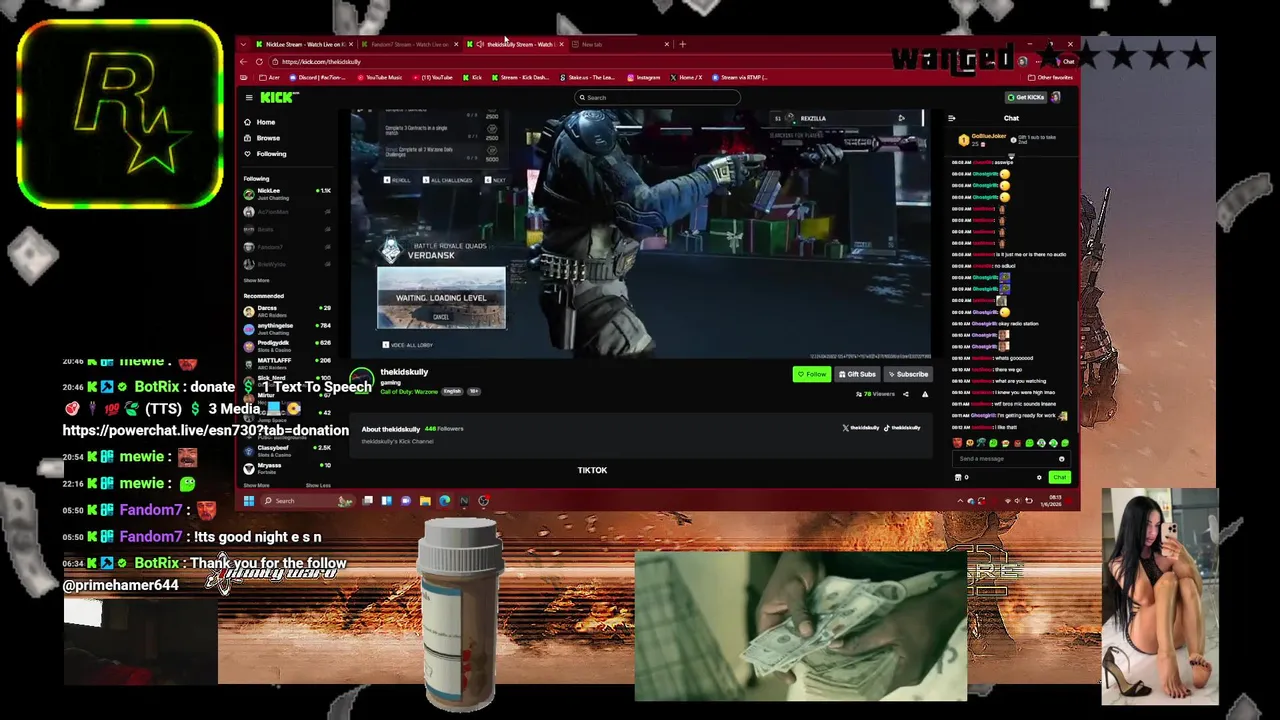Open the Other favorites folder
The height and width of the screenshot is (720, 1280).
pyautogui.click(x=1051, y=77)
